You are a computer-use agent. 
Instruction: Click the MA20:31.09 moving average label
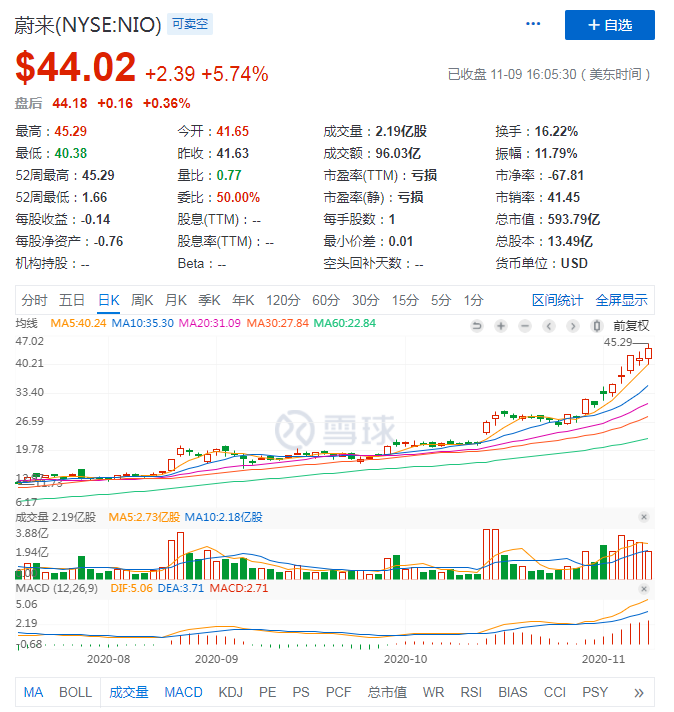tap(209, 323)
